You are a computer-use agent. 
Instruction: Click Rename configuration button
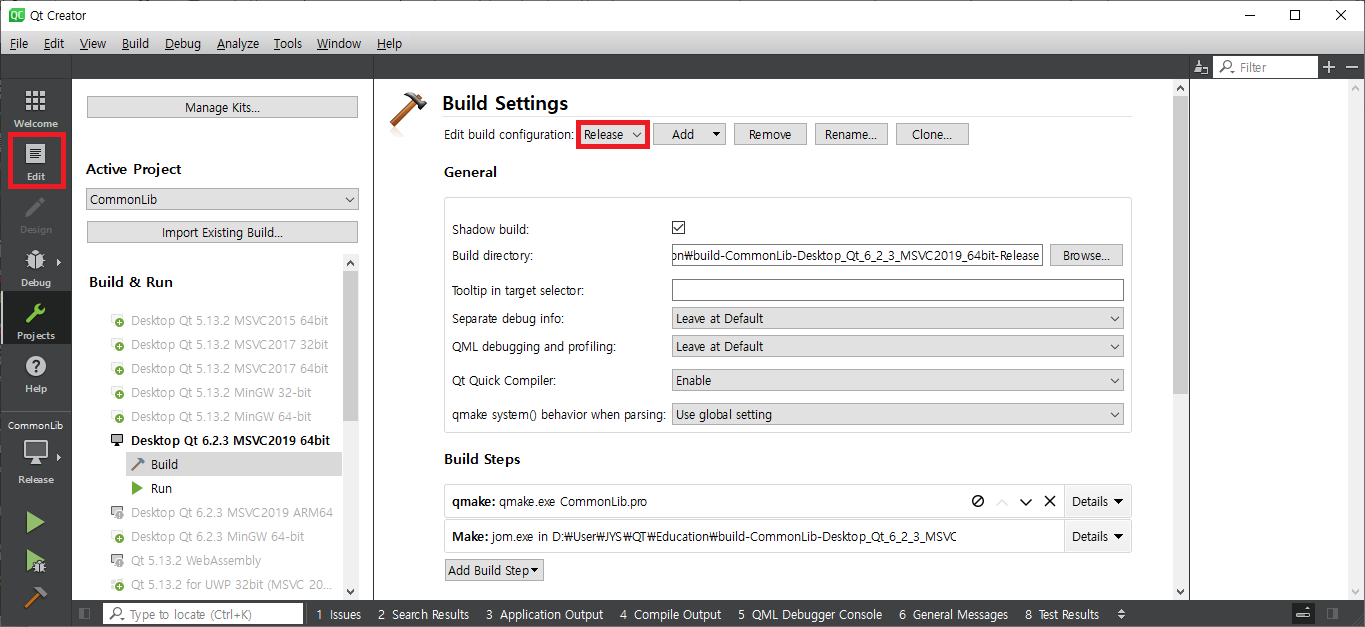tap(851, 134)
